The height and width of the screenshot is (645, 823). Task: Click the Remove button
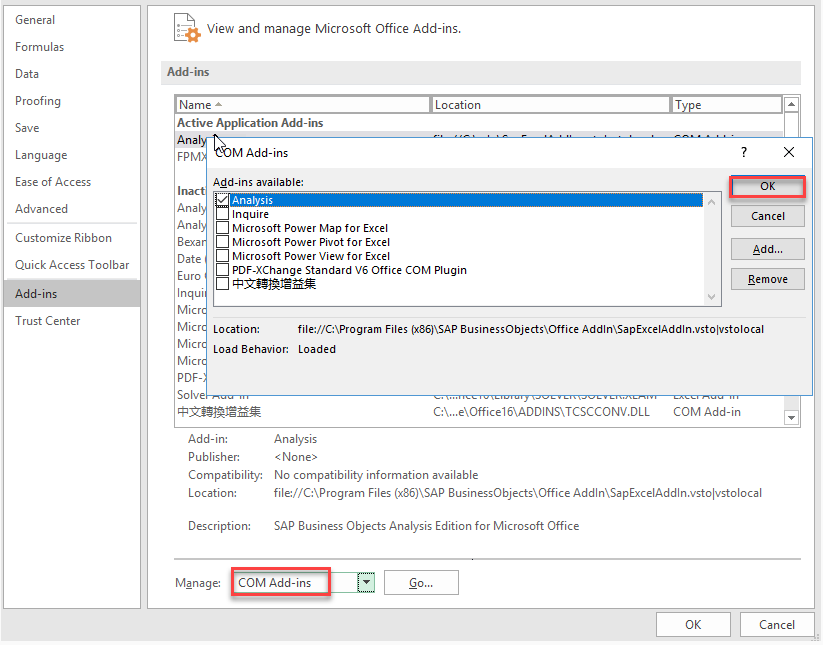click(x=767, y=278)
